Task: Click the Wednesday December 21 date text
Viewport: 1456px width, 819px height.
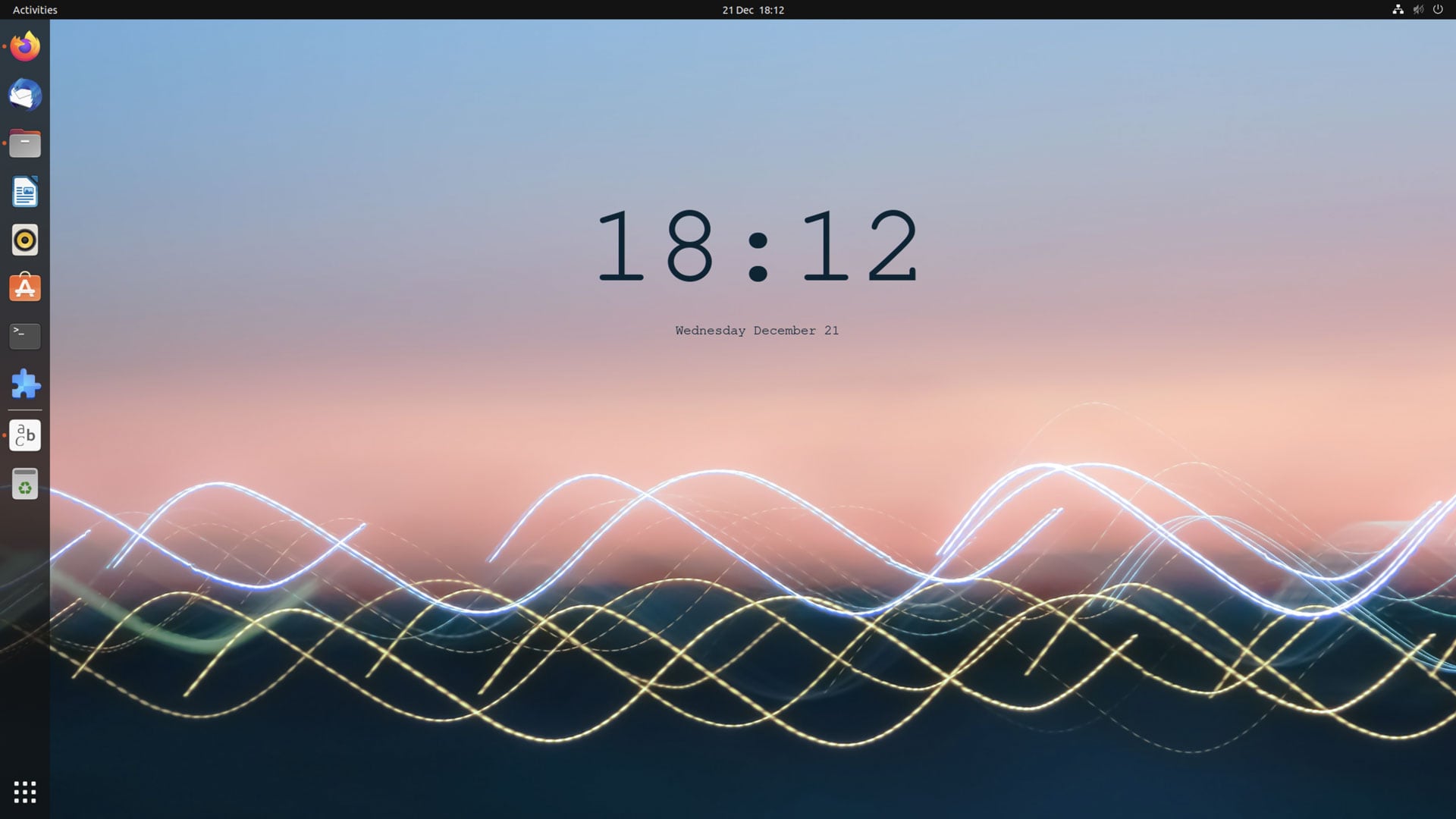Action: click(x=756, y=331)
